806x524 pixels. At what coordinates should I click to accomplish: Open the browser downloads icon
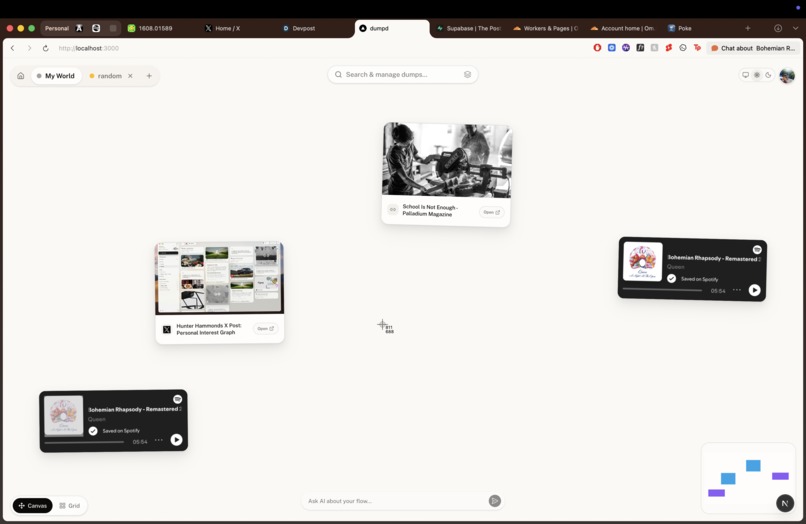778,28
